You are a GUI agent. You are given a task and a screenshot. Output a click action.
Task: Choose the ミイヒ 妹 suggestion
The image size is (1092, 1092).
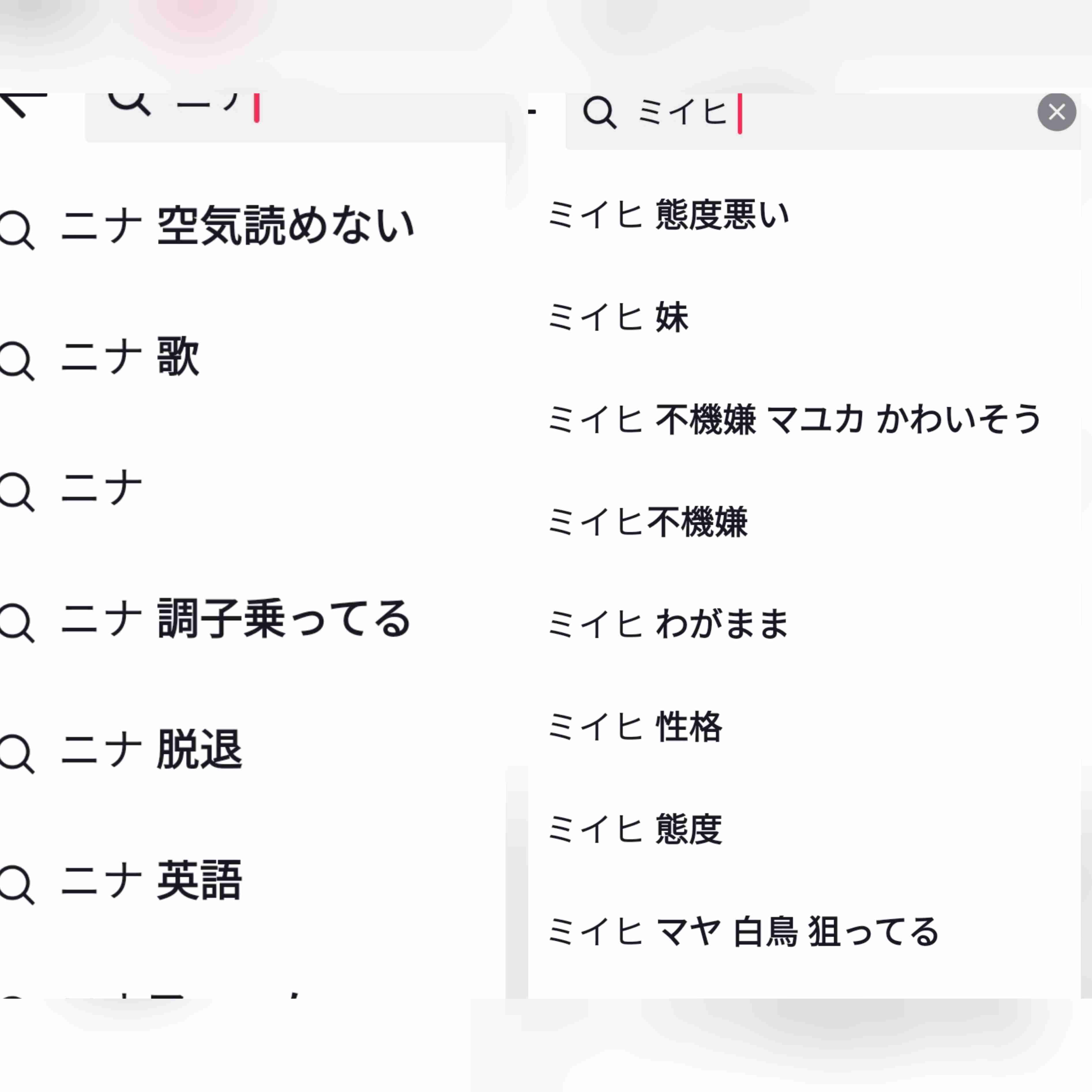coord(618,317)
